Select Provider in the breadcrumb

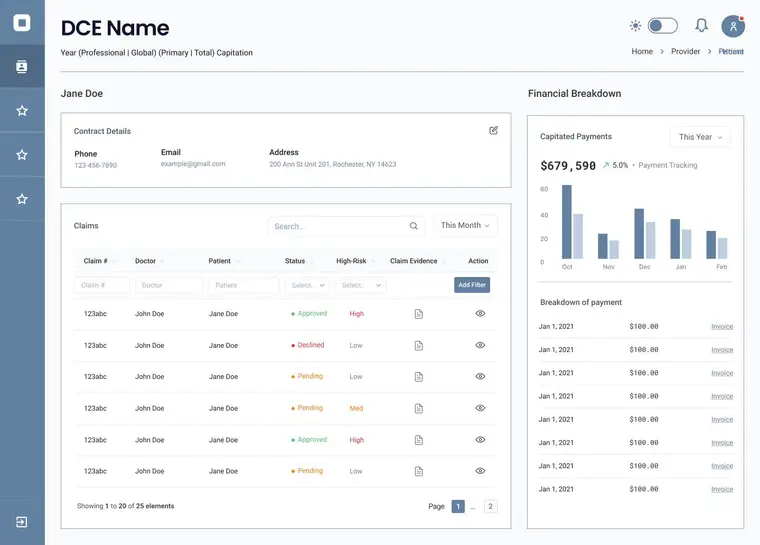point(685,51)
